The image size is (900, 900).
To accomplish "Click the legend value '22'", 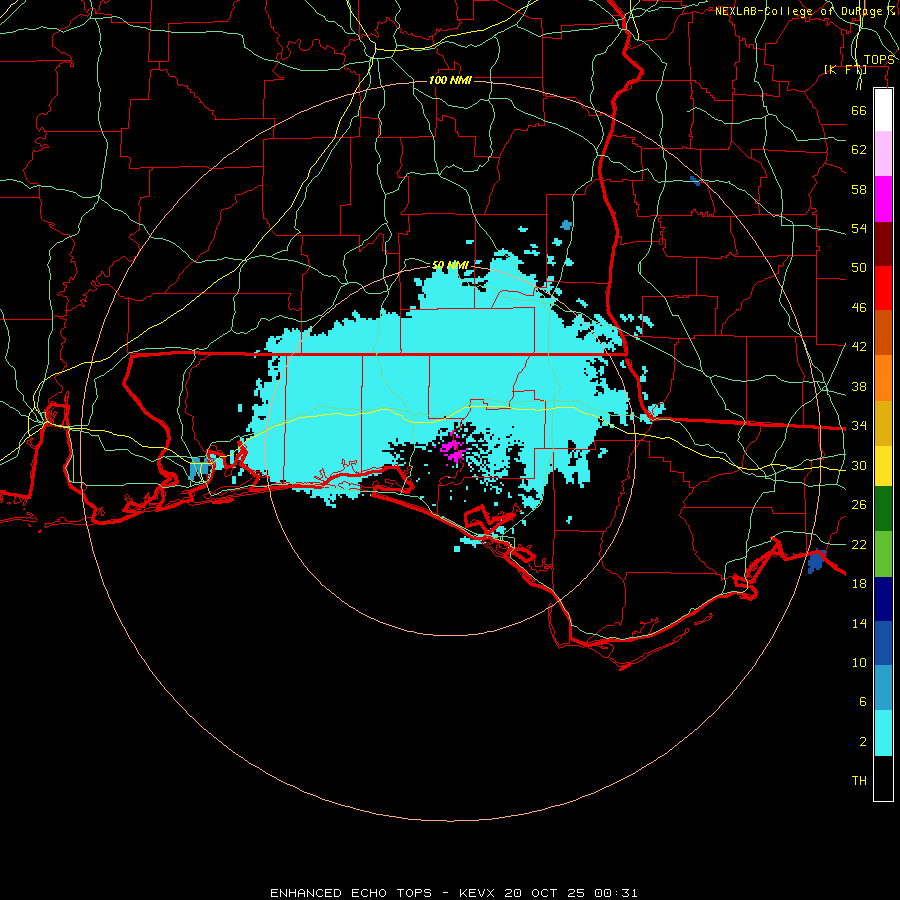I will (859, 544).
